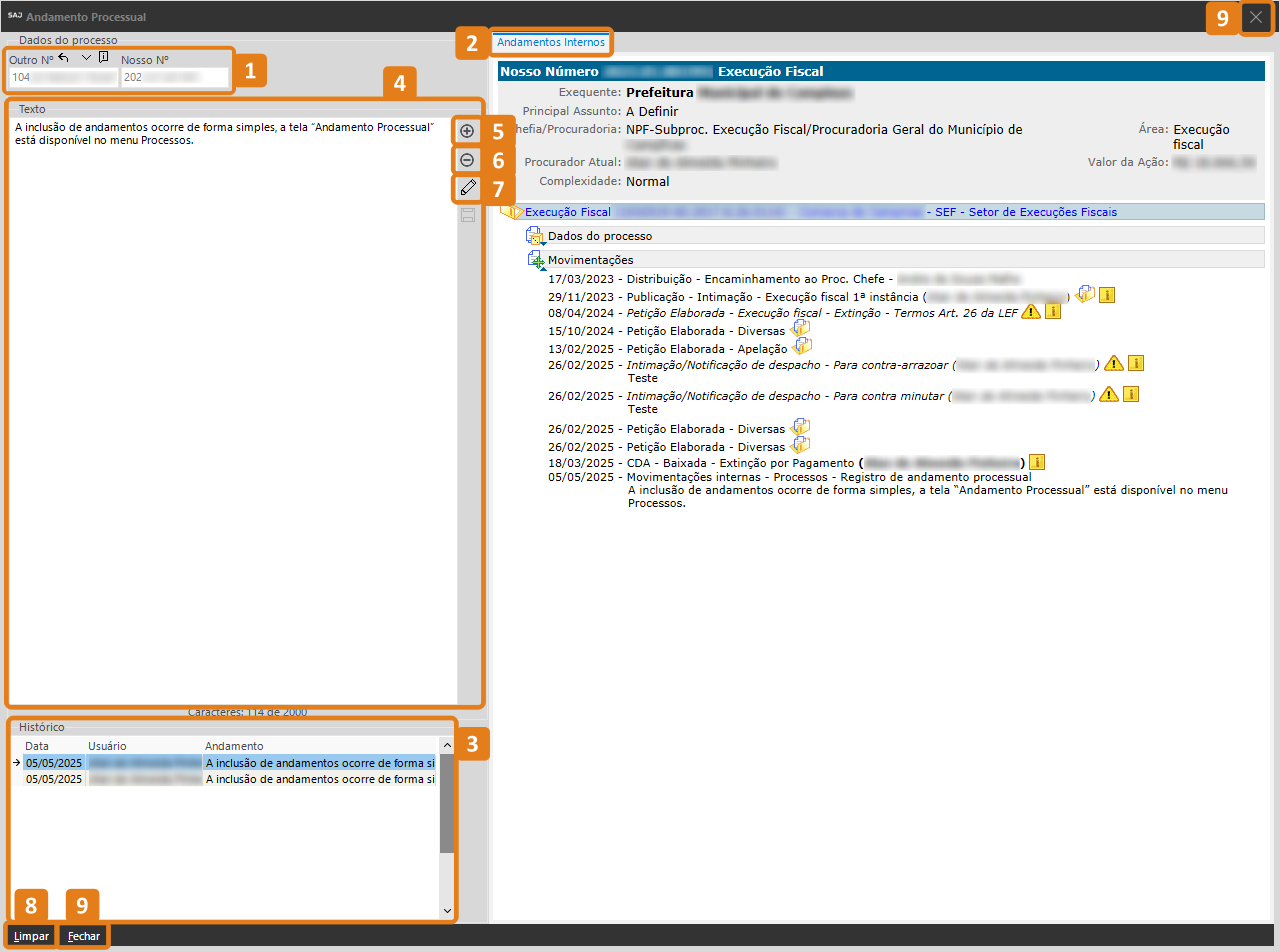
Task: Switch to the Andamentos Internos tab
Action: 550,42
